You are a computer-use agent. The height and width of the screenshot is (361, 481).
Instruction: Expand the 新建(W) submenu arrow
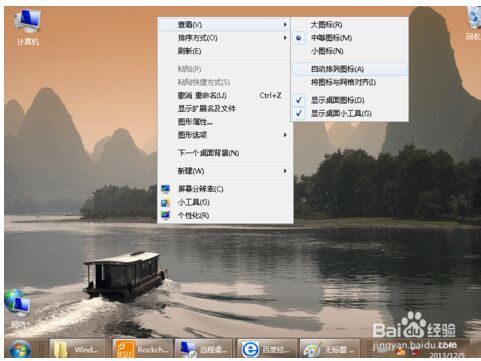[x=285, y=171]
